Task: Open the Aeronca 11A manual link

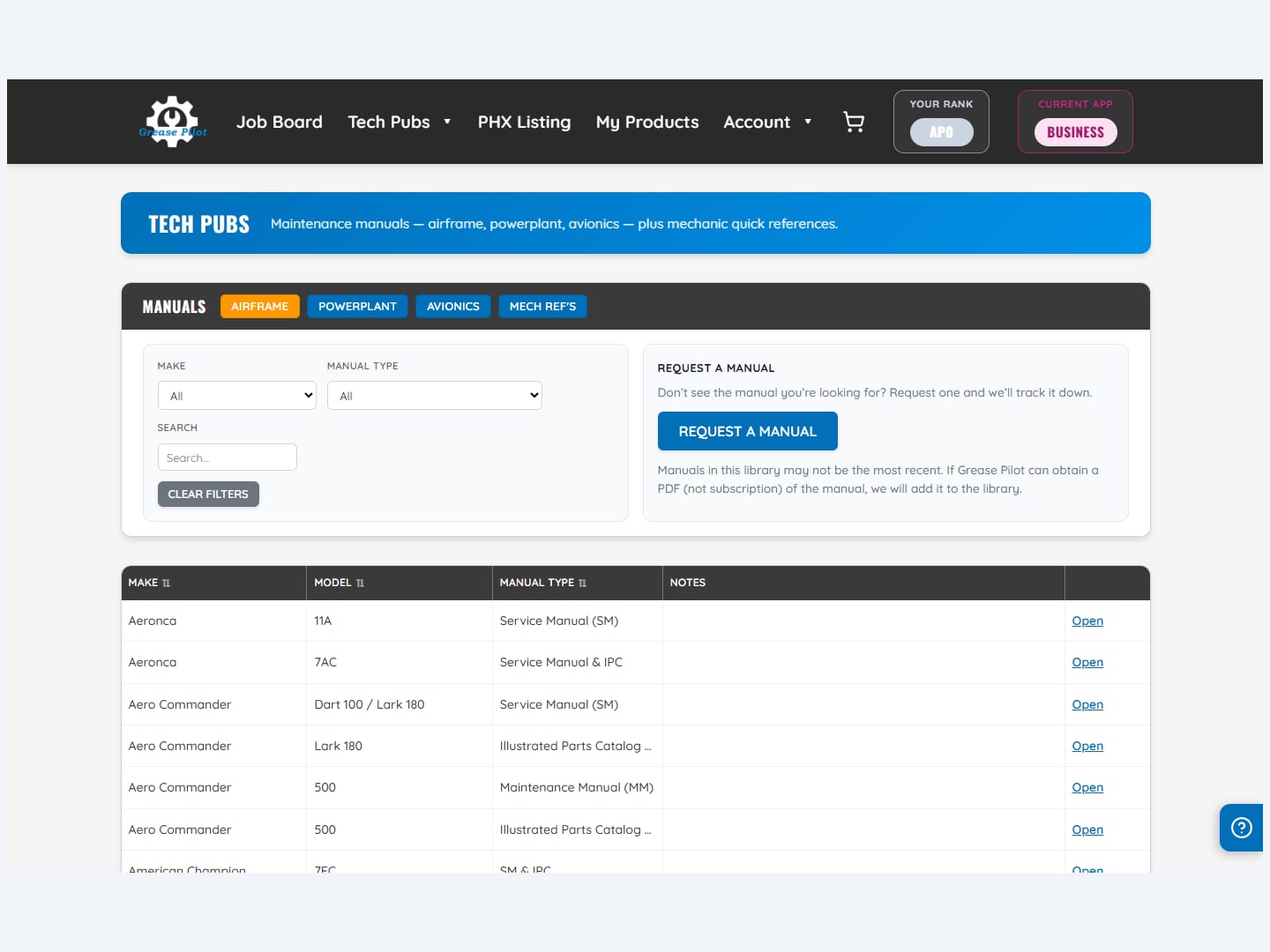Action: click(x=1087, y=621)
